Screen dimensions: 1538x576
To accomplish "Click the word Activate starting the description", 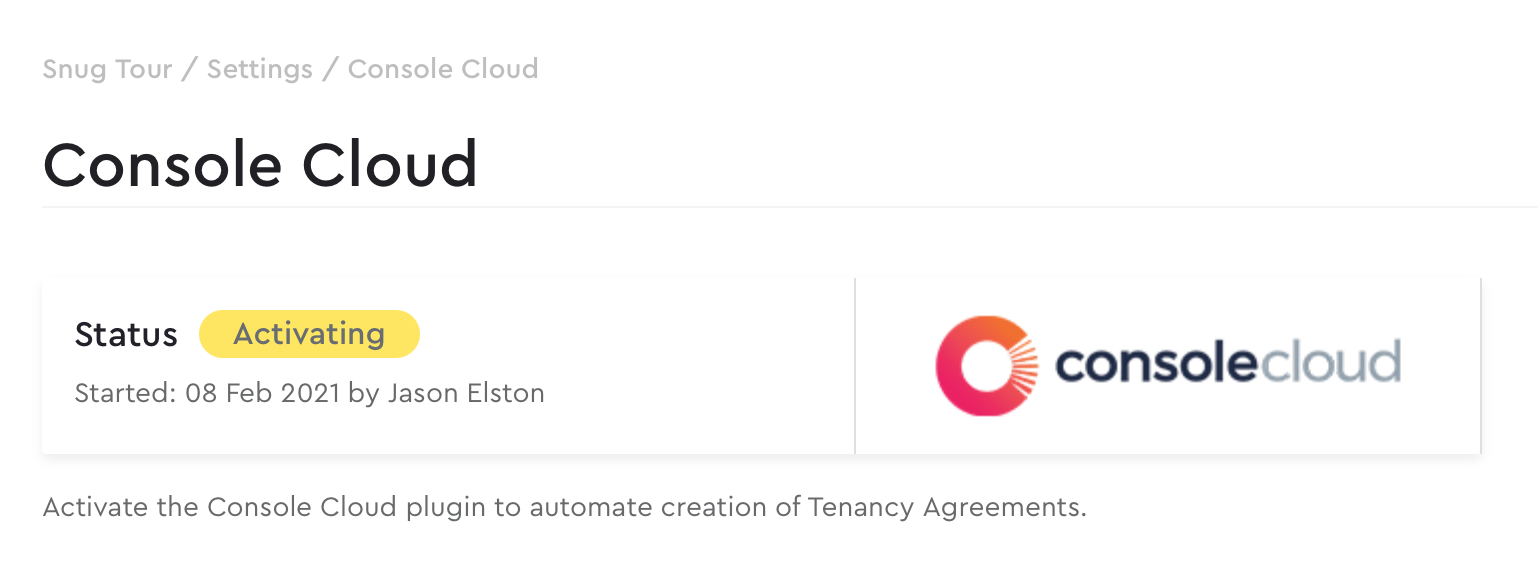I will 96,507.
